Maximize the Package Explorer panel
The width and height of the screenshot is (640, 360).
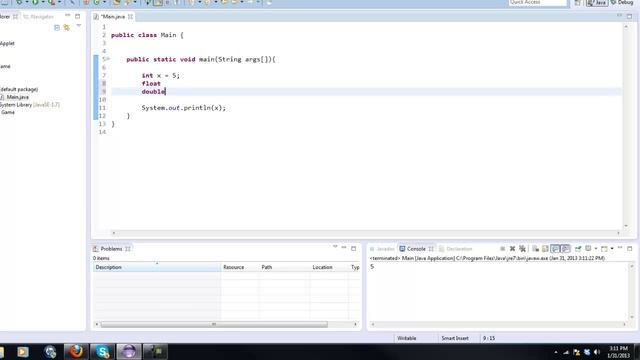coord(78,16)
